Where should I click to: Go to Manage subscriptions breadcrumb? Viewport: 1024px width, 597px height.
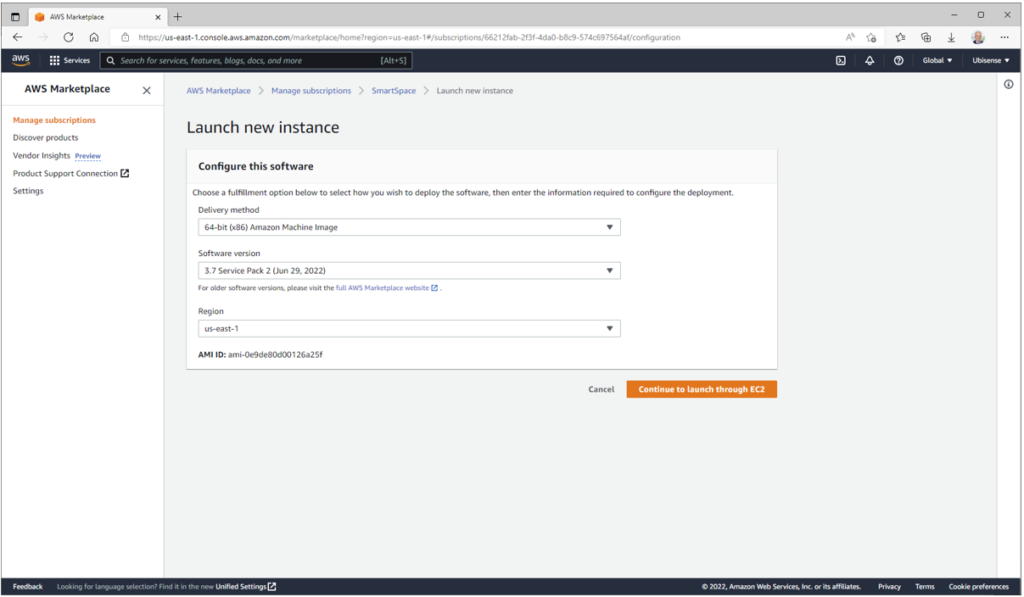(311, 91)
